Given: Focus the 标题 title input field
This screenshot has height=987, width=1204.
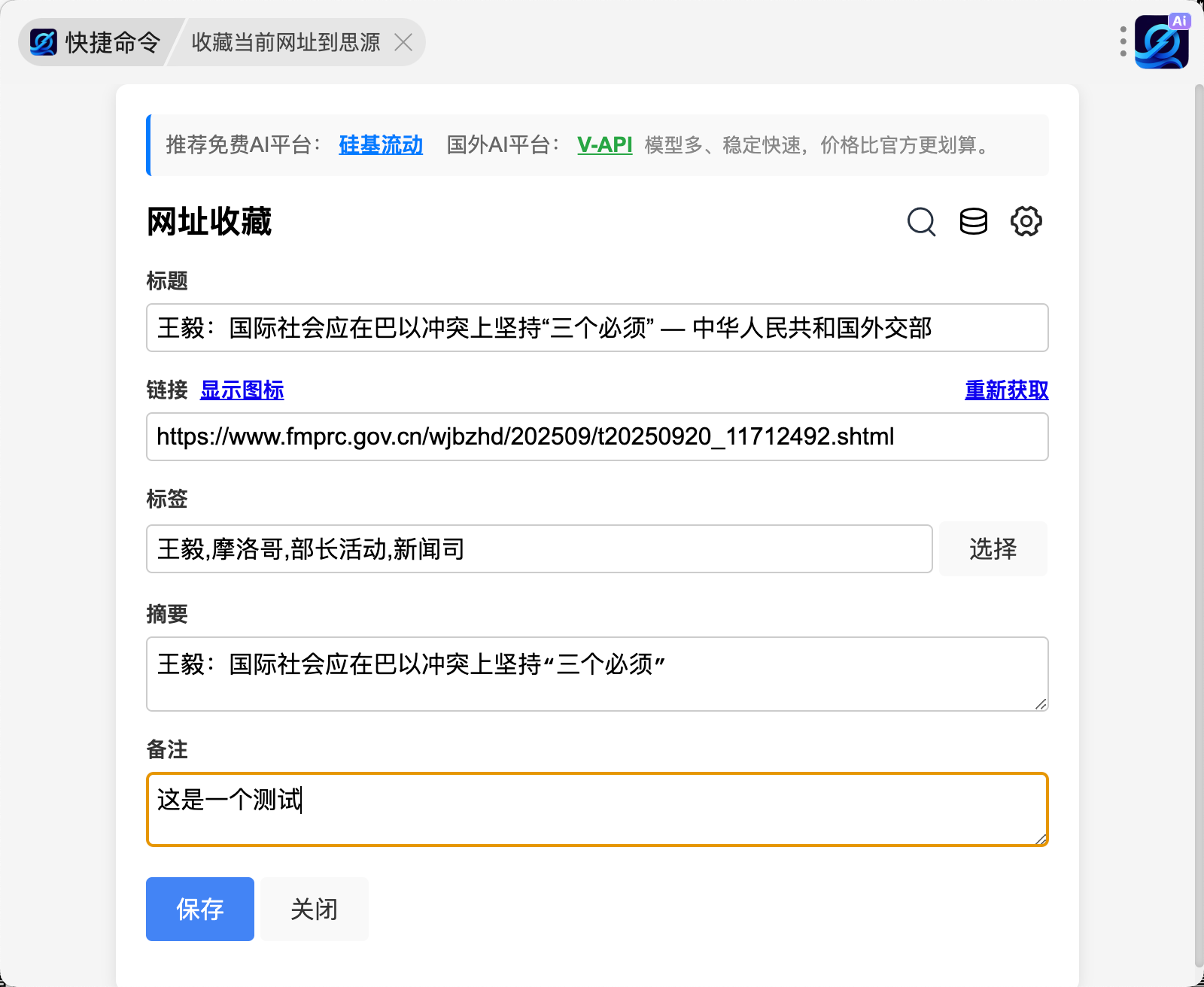Looking at the screenshot, I should pyautogui.click(x=597, y=328).
